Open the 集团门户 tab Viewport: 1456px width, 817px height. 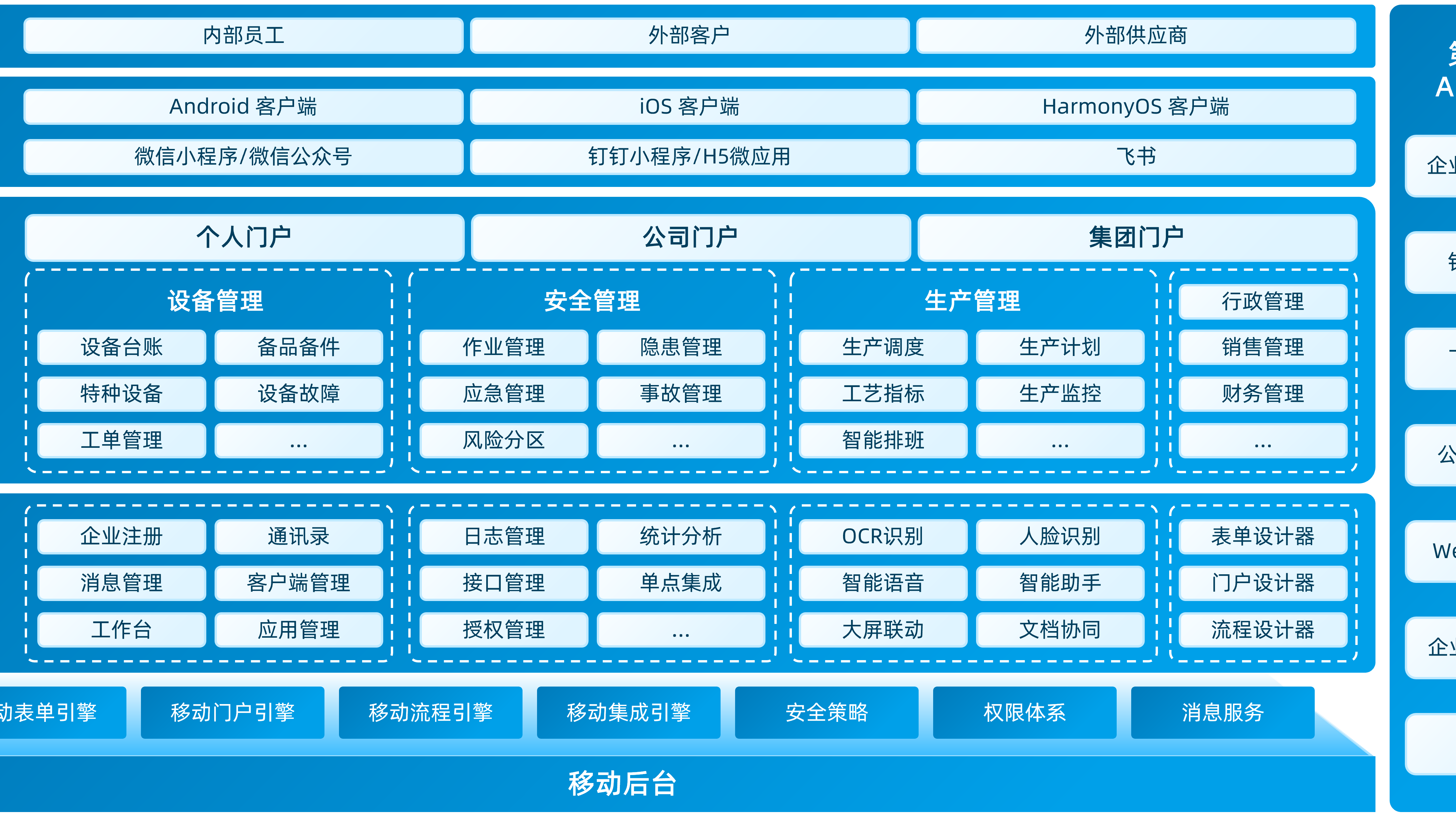(1137, 237)
